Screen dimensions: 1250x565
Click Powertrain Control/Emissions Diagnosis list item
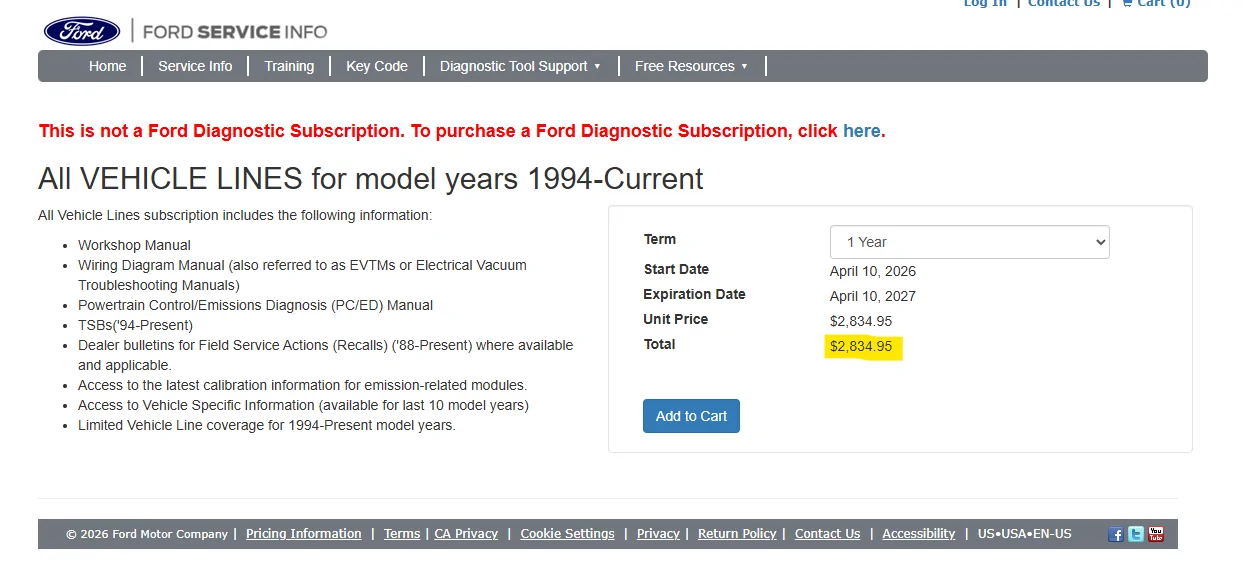[256, 305]
